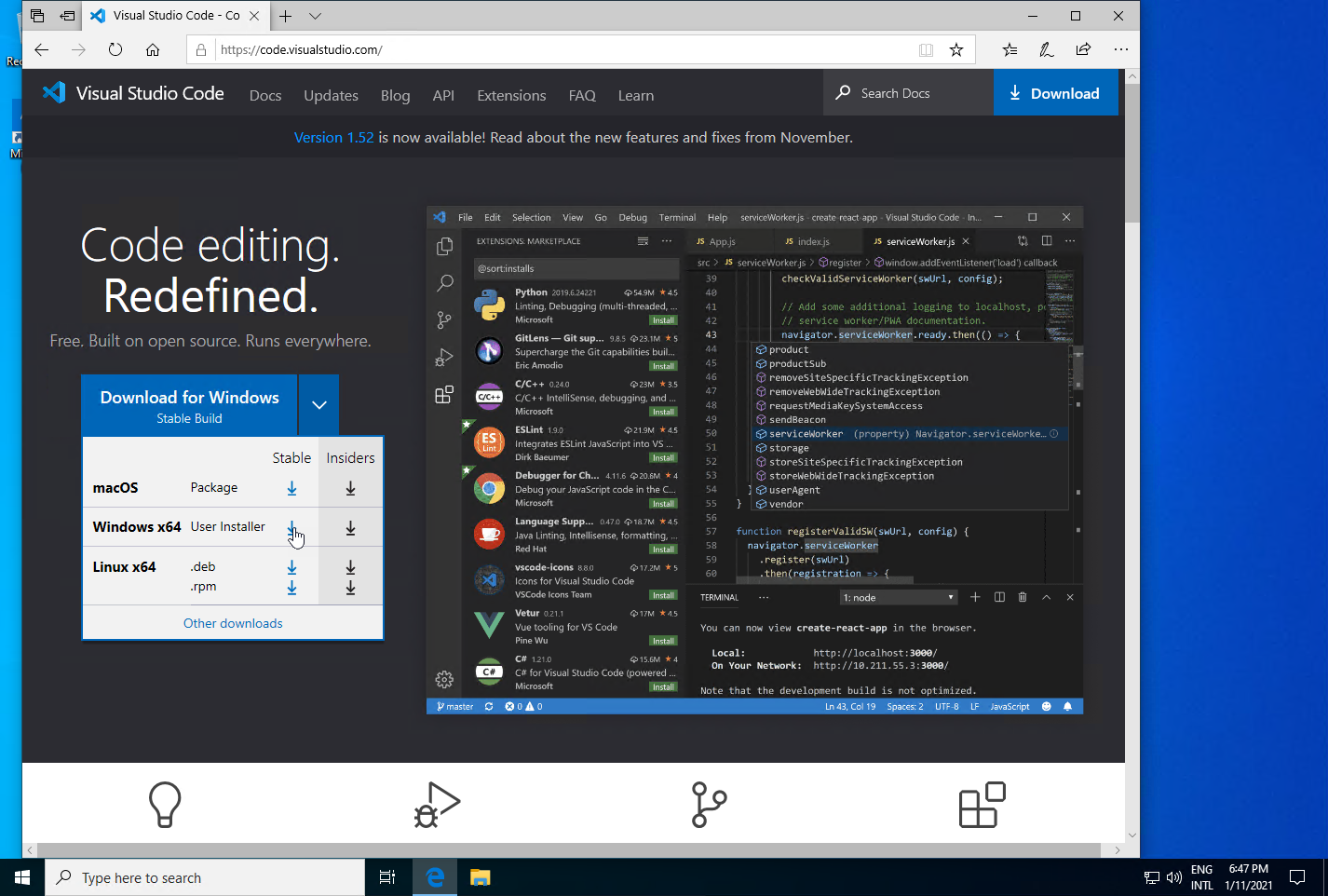The image size is (1328, 896).
Task: Click the scrollbar down arrow
Action: 1132,835
